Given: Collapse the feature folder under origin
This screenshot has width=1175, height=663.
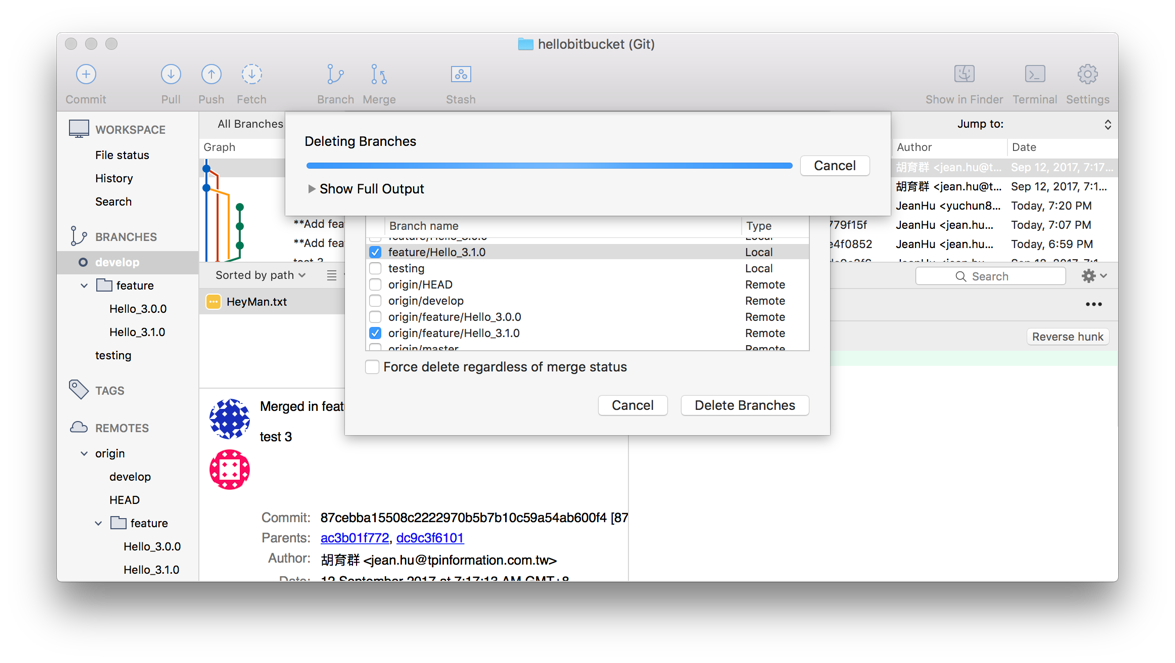Looking at the screenshot, I should coord(98,523).
